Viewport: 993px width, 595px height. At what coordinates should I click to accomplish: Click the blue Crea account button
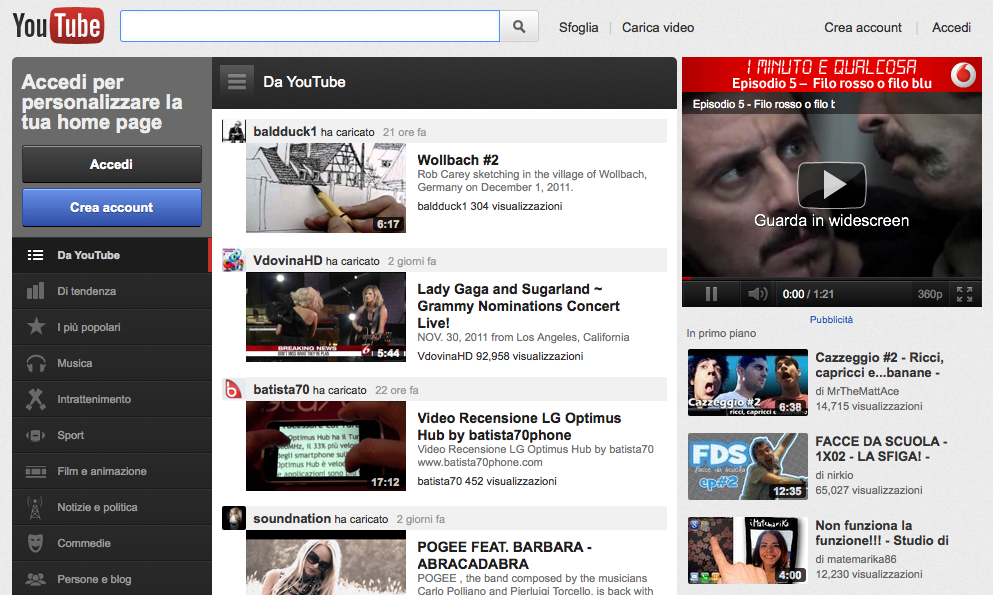[112, 207]
